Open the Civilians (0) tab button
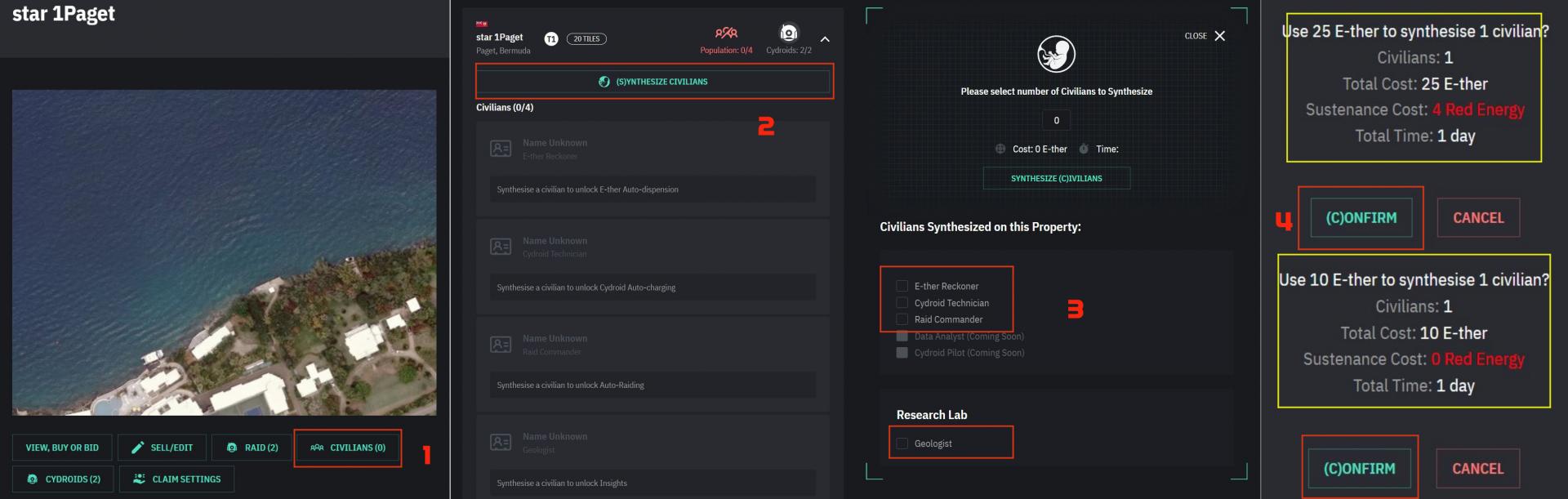Viewport: 1568px width, 499px height. coord(348,448)
